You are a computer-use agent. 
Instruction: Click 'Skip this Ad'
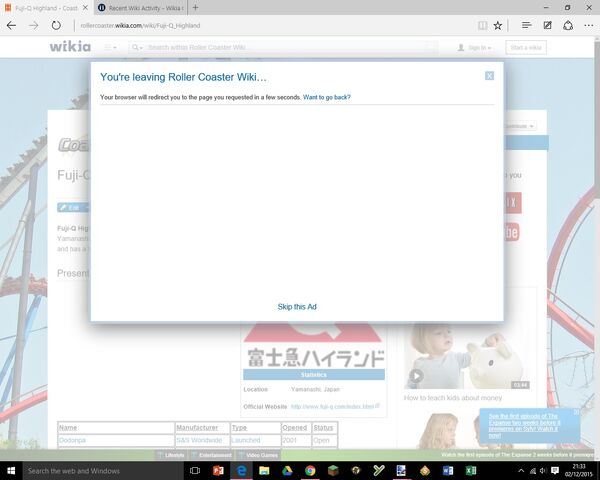(297, 307)
